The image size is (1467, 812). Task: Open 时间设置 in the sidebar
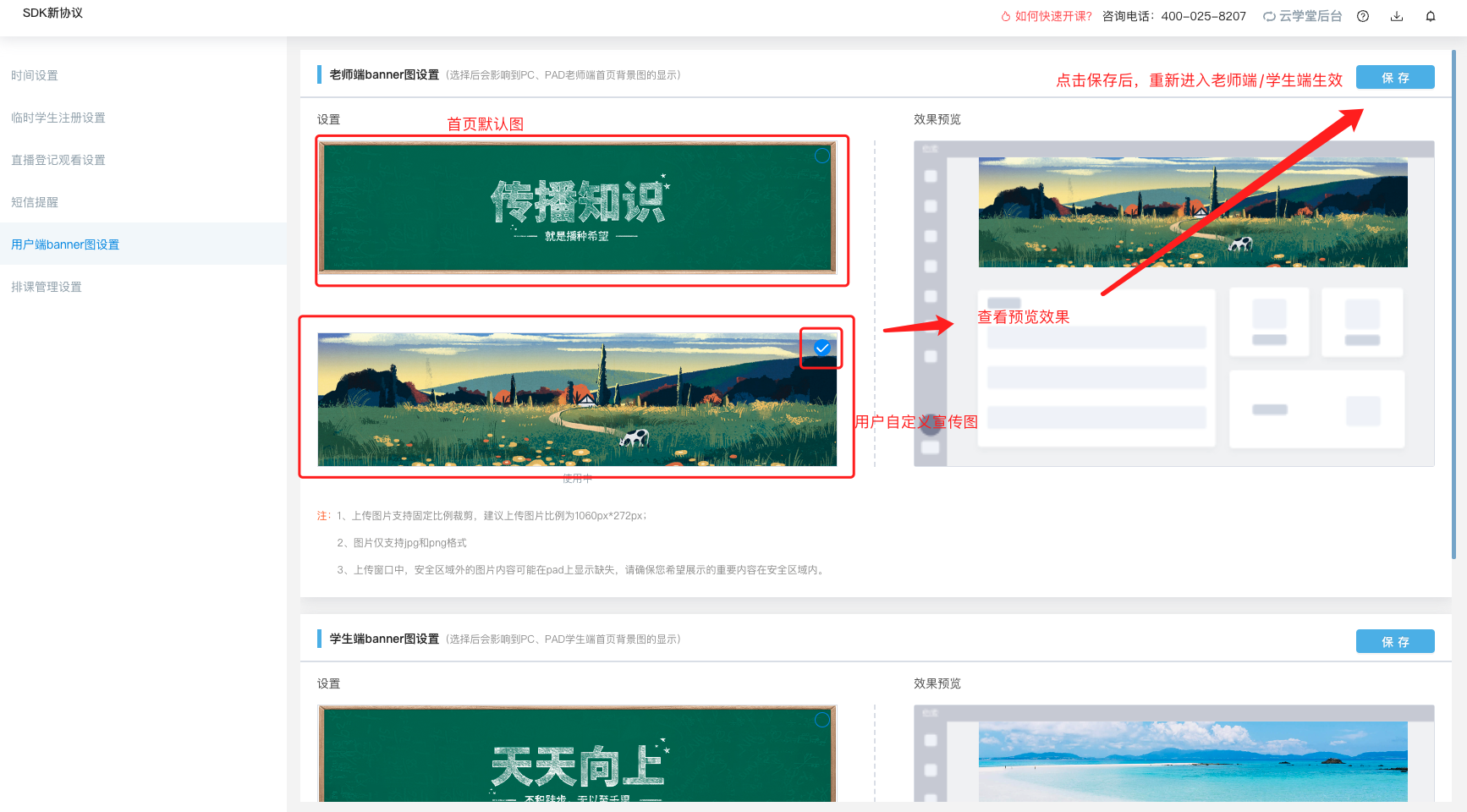point(143,75)
